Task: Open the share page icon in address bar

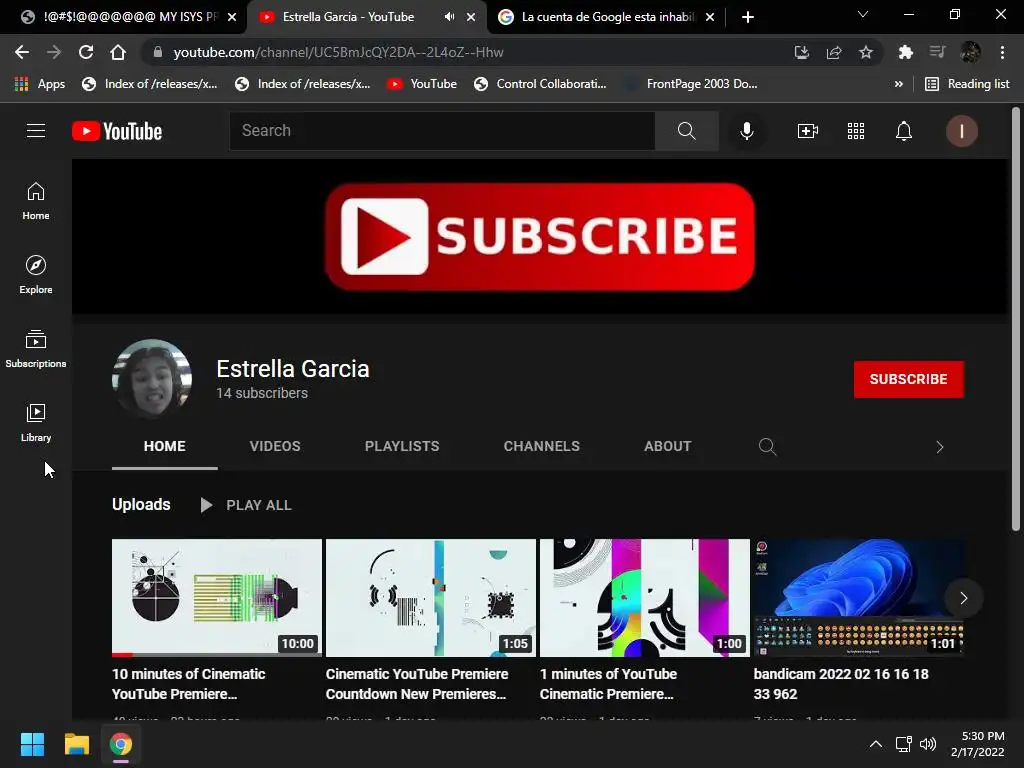Action: (834, 52)
